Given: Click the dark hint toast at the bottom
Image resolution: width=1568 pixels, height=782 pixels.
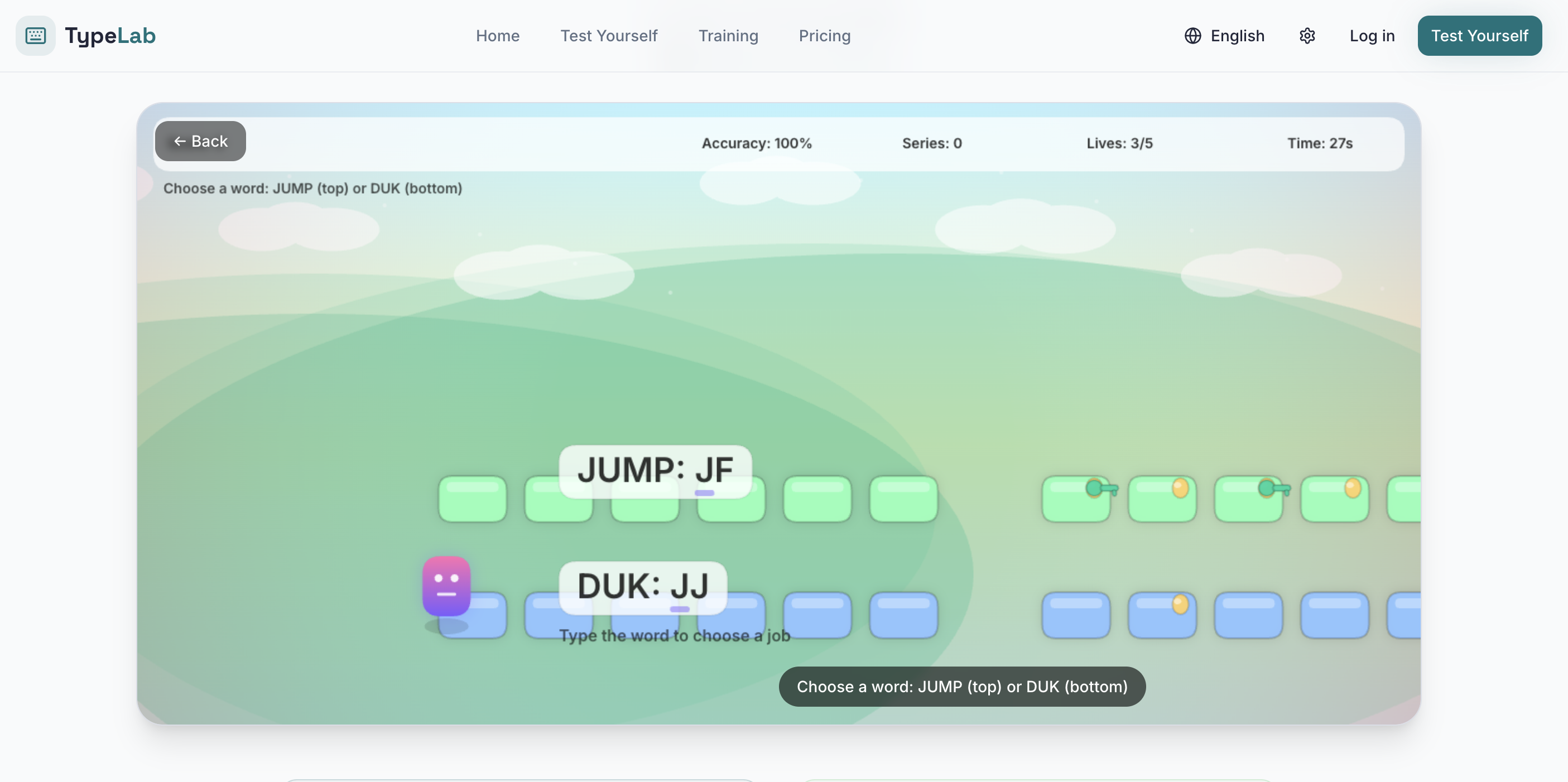Looking at the screenshot, I should click(x=962, y=687).
